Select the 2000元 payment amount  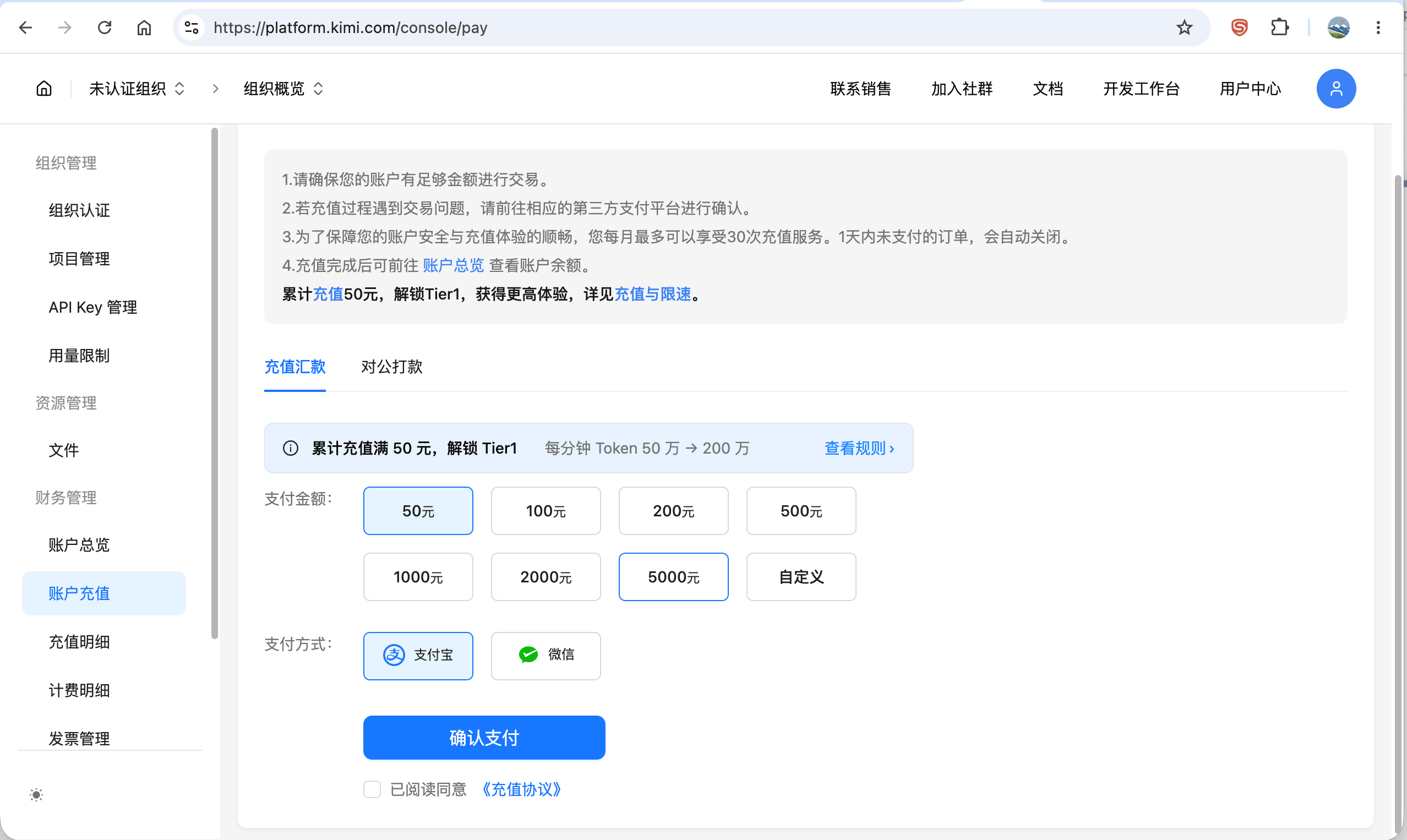(546, 577)
